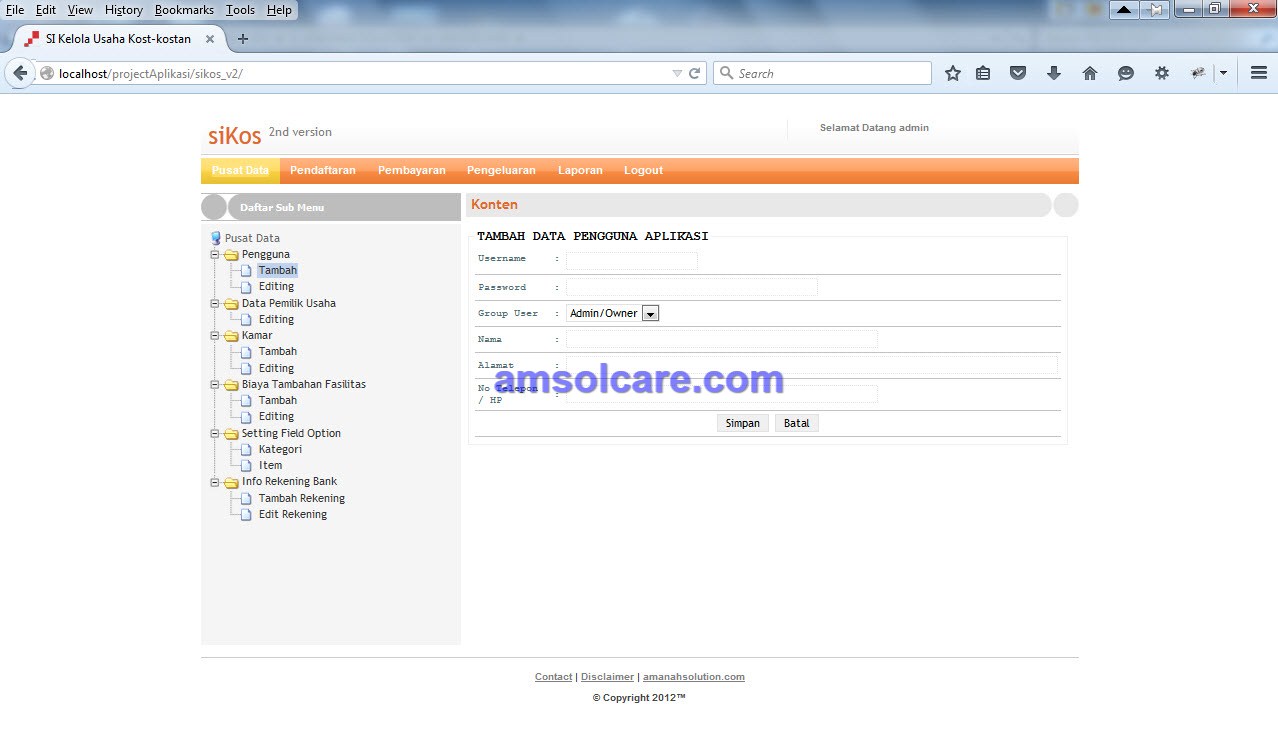Close the SI Kelola Usaha Kost-kostan tab
The image size is (1278, 756).
210,39
